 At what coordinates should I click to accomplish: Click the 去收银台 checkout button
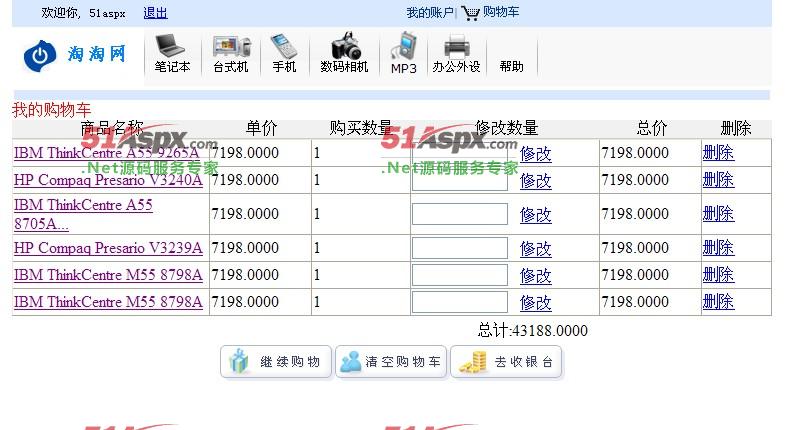coord(506,362)
